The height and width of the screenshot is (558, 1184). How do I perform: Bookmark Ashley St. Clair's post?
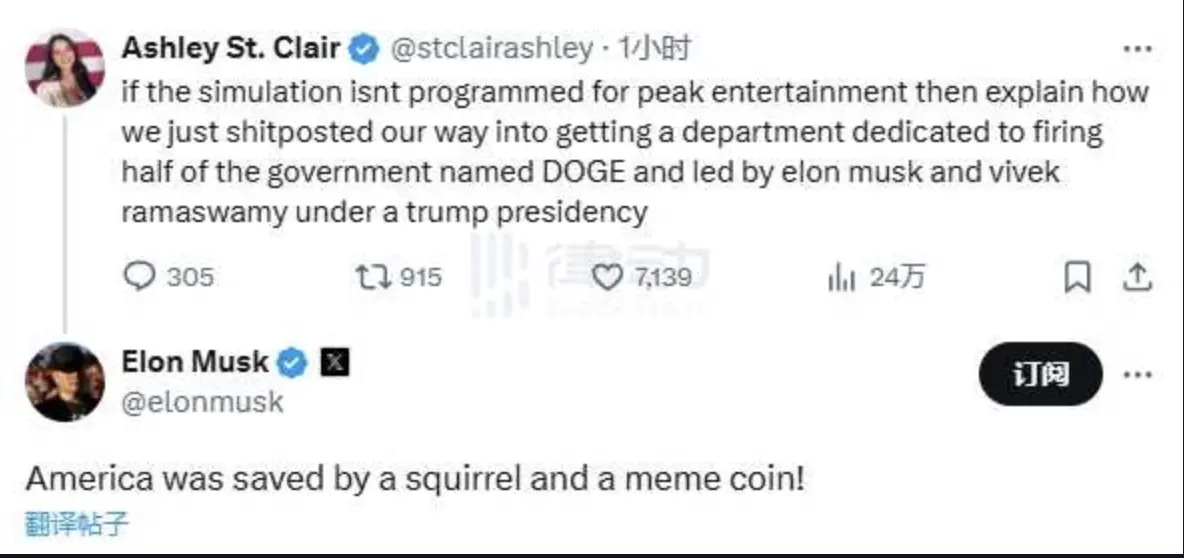pyautogui.click(x=1077, y=277)
